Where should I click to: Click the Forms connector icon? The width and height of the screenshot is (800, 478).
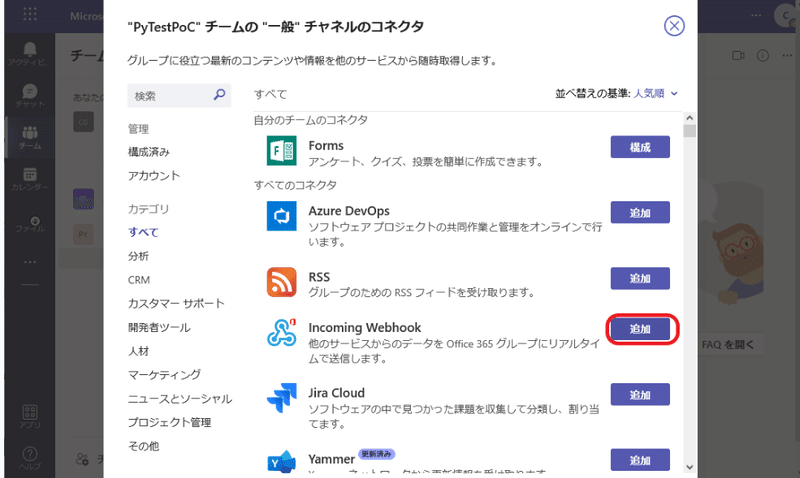(x=282, y=150)
